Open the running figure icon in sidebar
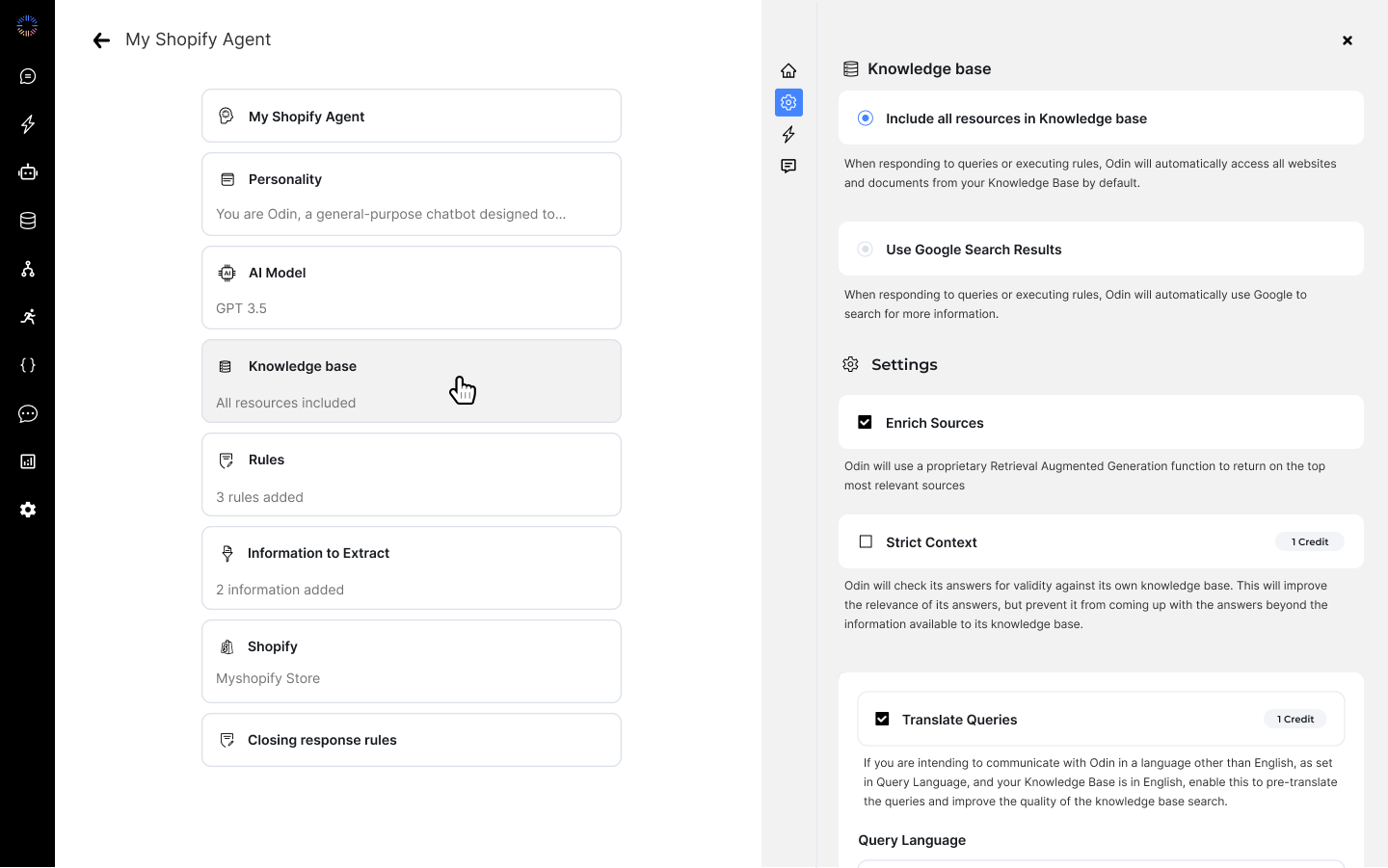1388x868 pixels. [28, 317]
